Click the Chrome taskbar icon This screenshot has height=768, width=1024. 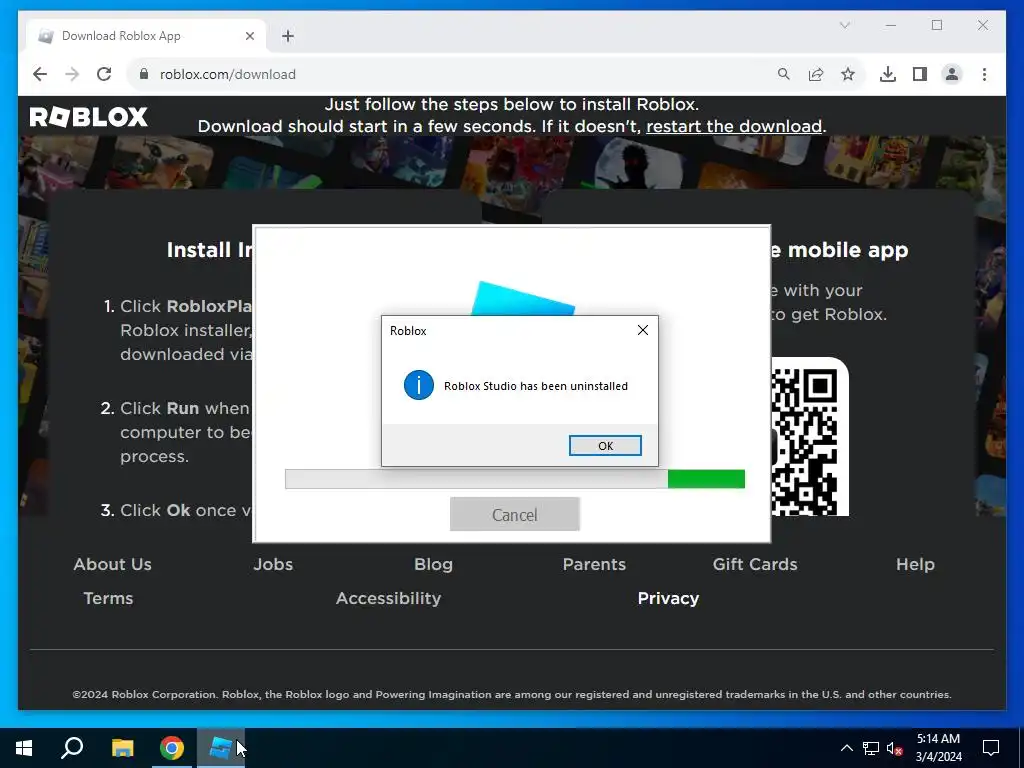tap(172, 748)
